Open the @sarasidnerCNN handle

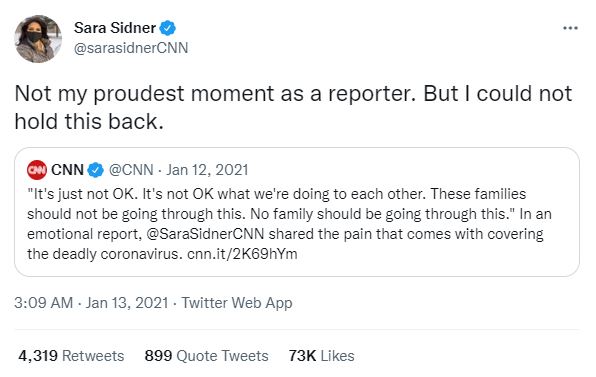[131, 48]
